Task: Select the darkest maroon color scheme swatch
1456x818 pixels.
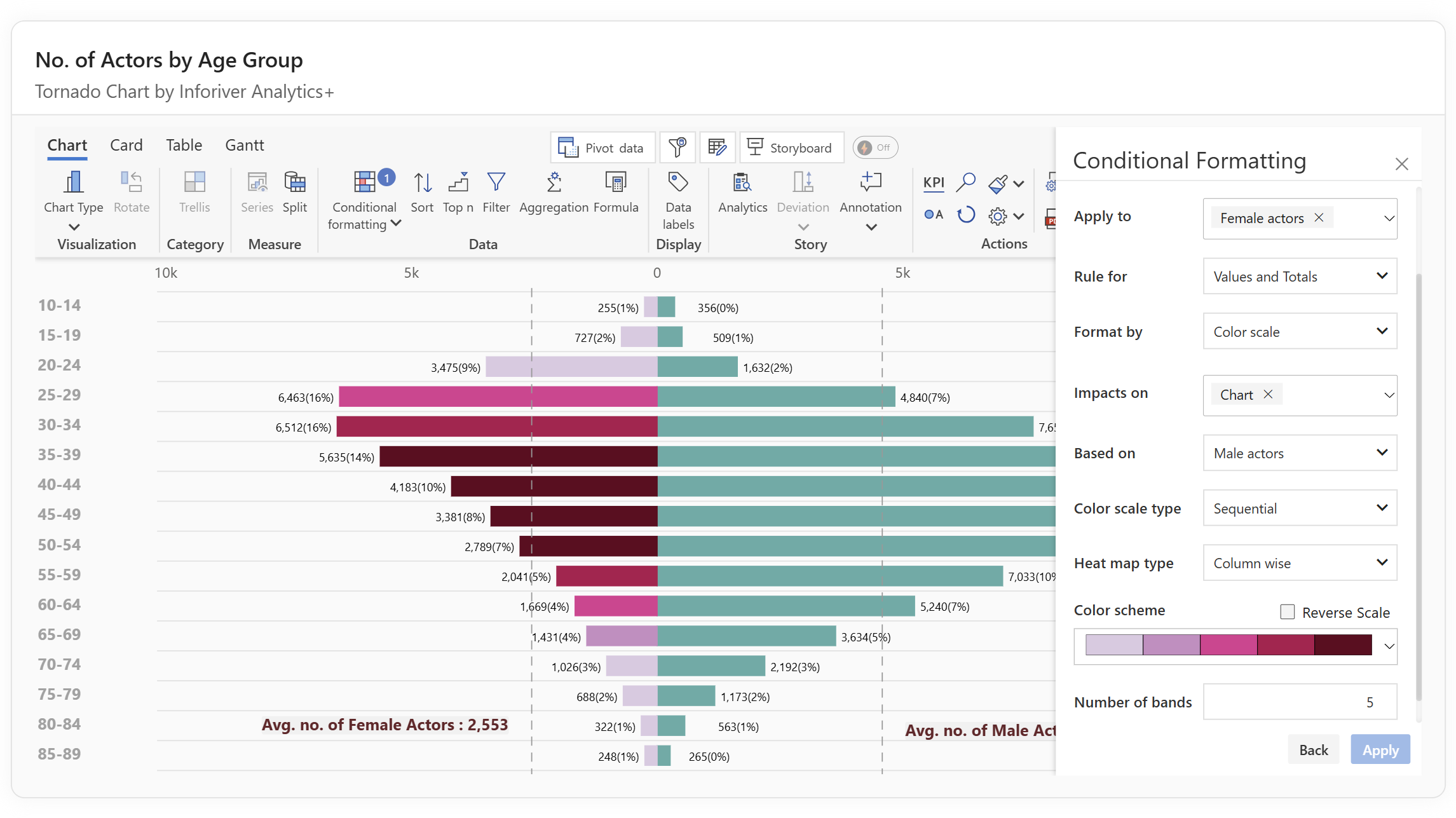Action: 1342,645
